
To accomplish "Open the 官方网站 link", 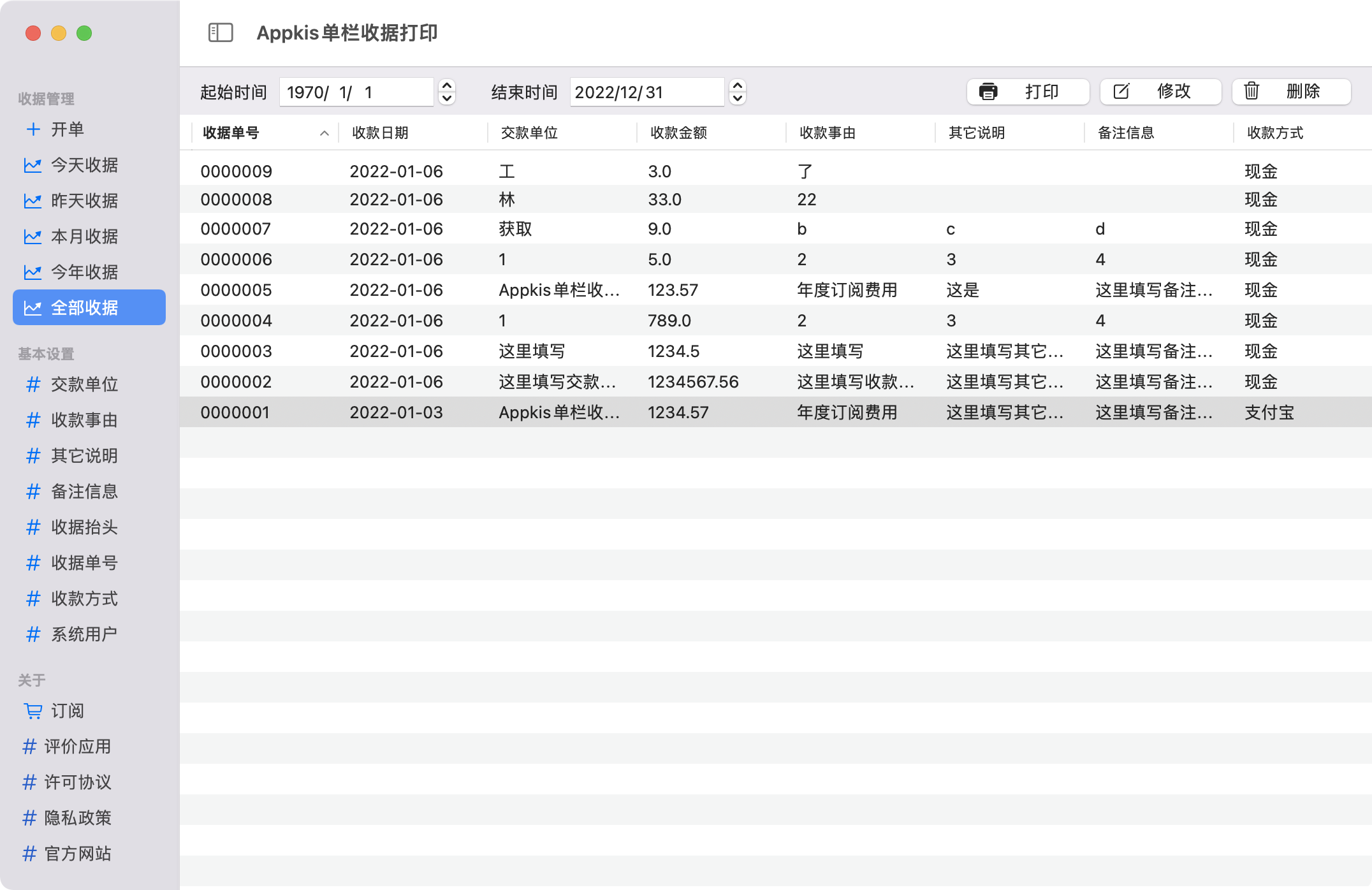I will (89, 854).
